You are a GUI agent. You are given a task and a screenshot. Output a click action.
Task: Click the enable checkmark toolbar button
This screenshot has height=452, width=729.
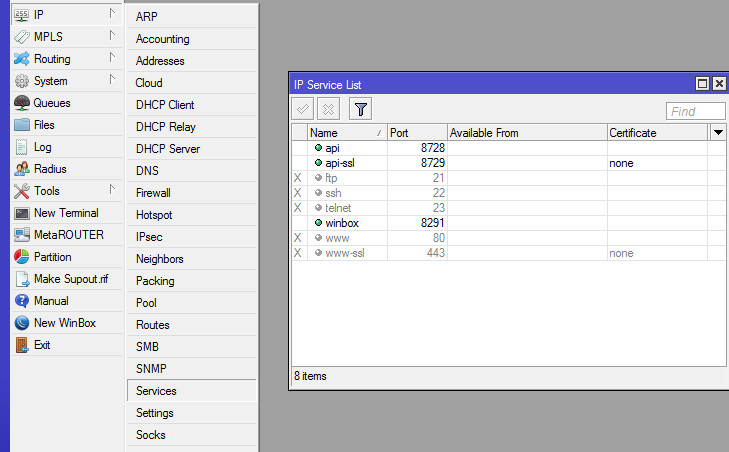tap(303, 110)
